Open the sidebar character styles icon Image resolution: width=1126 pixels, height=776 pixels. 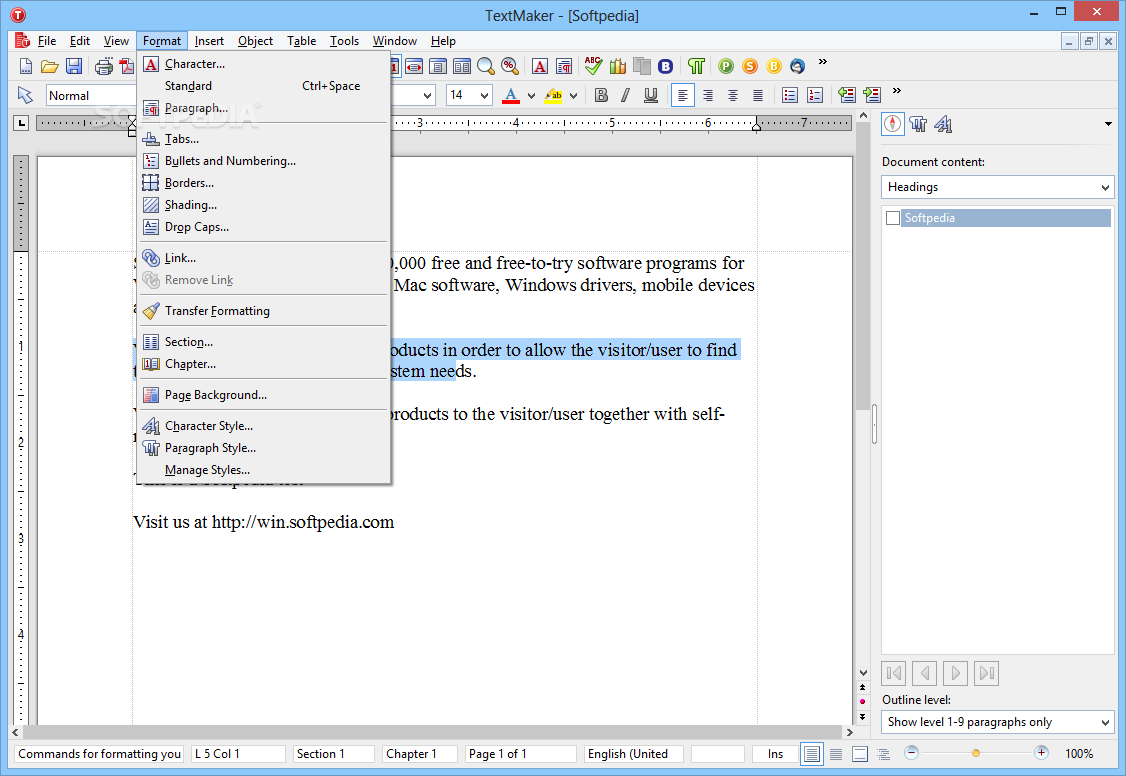(944, 124)
